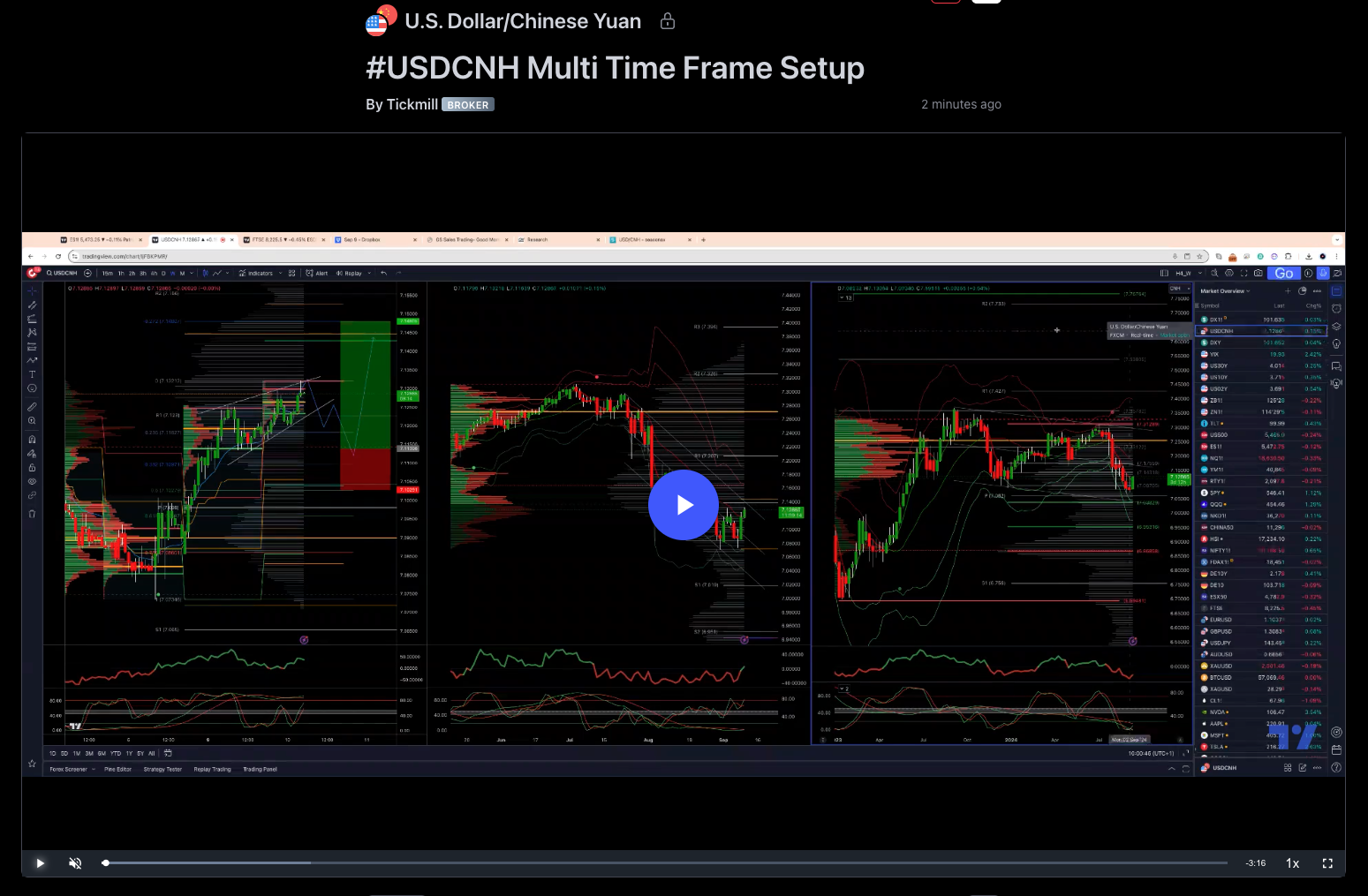
Task: Click the #USDCNH Multi Time Frame Setup title
Action: tap(615, 68)
